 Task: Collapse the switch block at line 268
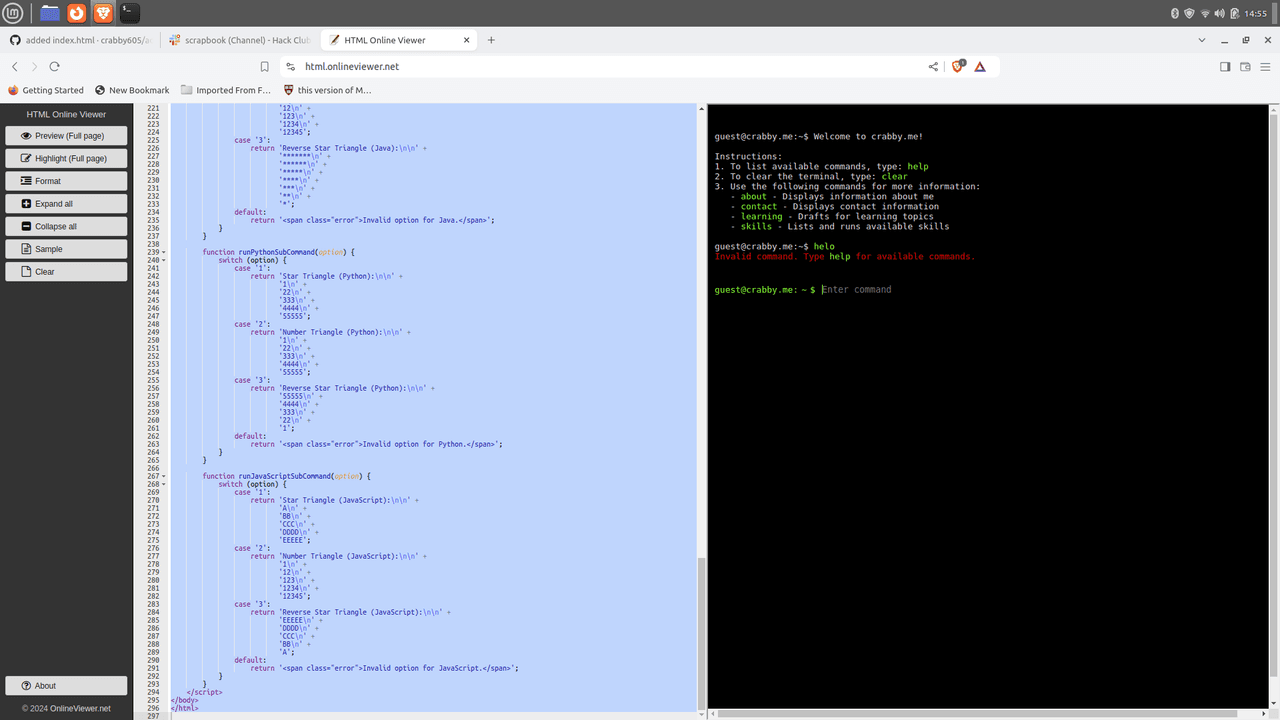164,484
